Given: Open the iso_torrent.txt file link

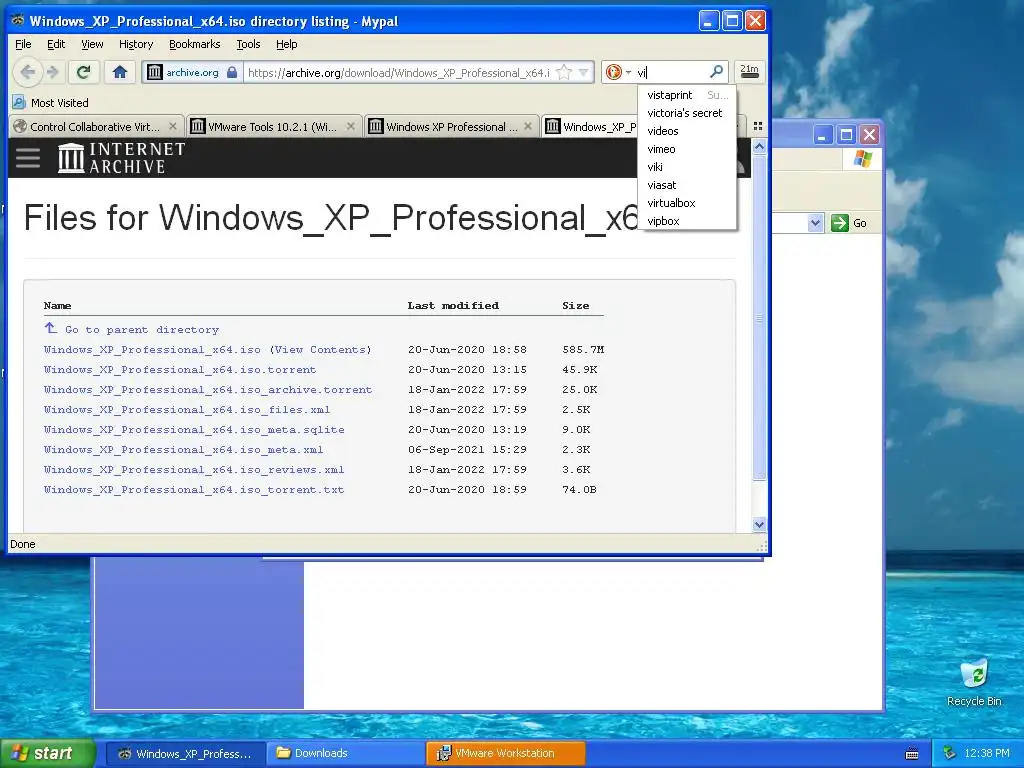Looking at the screenshot, I should pos(194,490).
